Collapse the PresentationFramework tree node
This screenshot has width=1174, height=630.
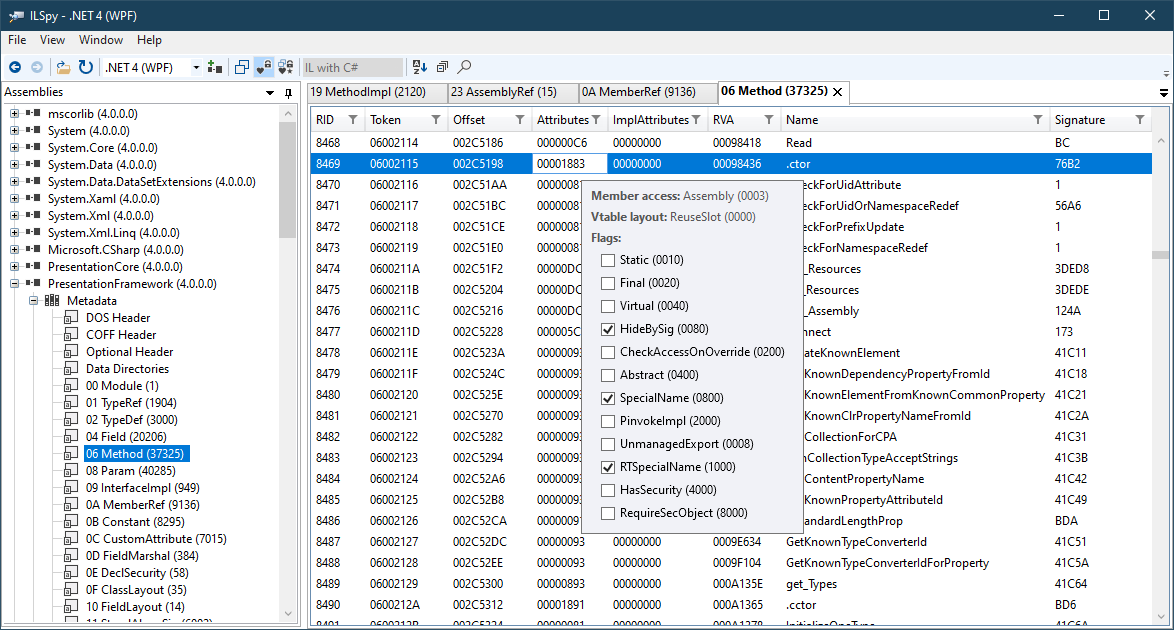pyautogui.click(x=15, y=284)
